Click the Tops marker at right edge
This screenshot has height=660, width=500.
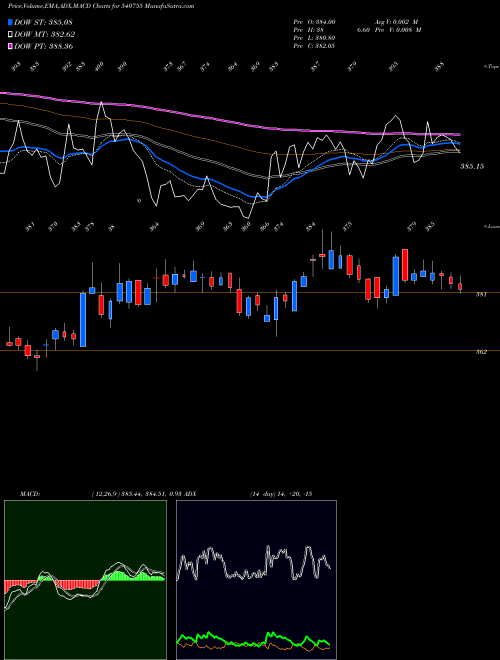point(491,67)
